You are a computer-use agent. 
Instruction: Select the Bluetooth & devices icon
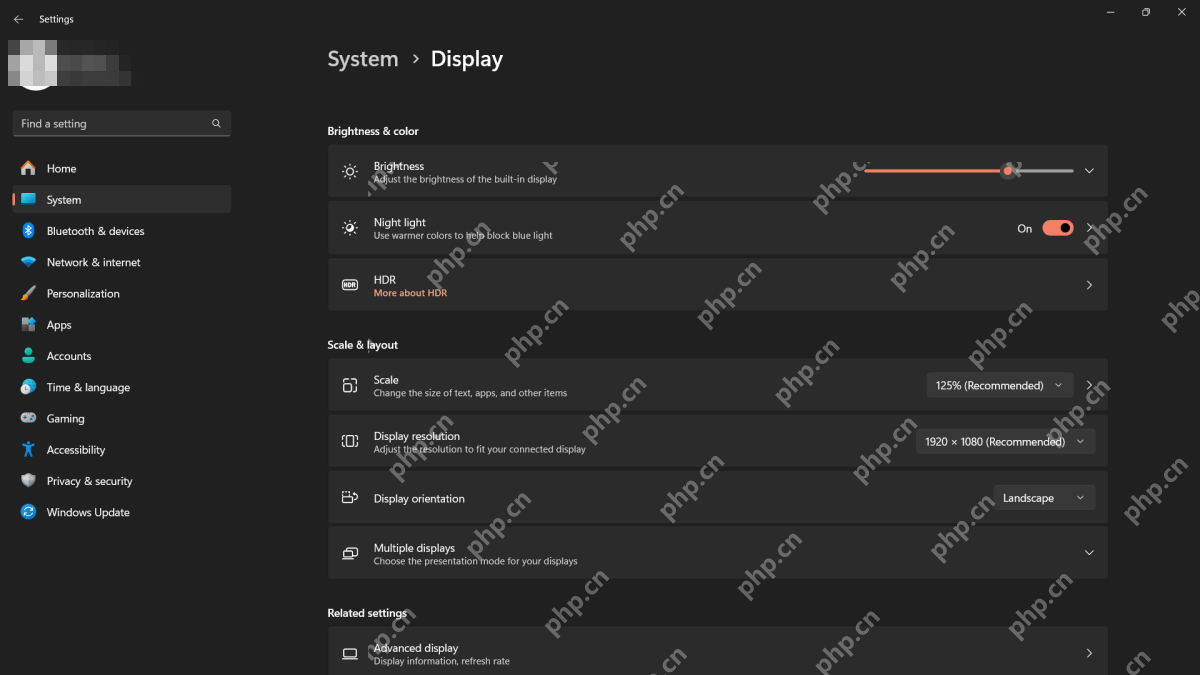[x=28, y=231]
